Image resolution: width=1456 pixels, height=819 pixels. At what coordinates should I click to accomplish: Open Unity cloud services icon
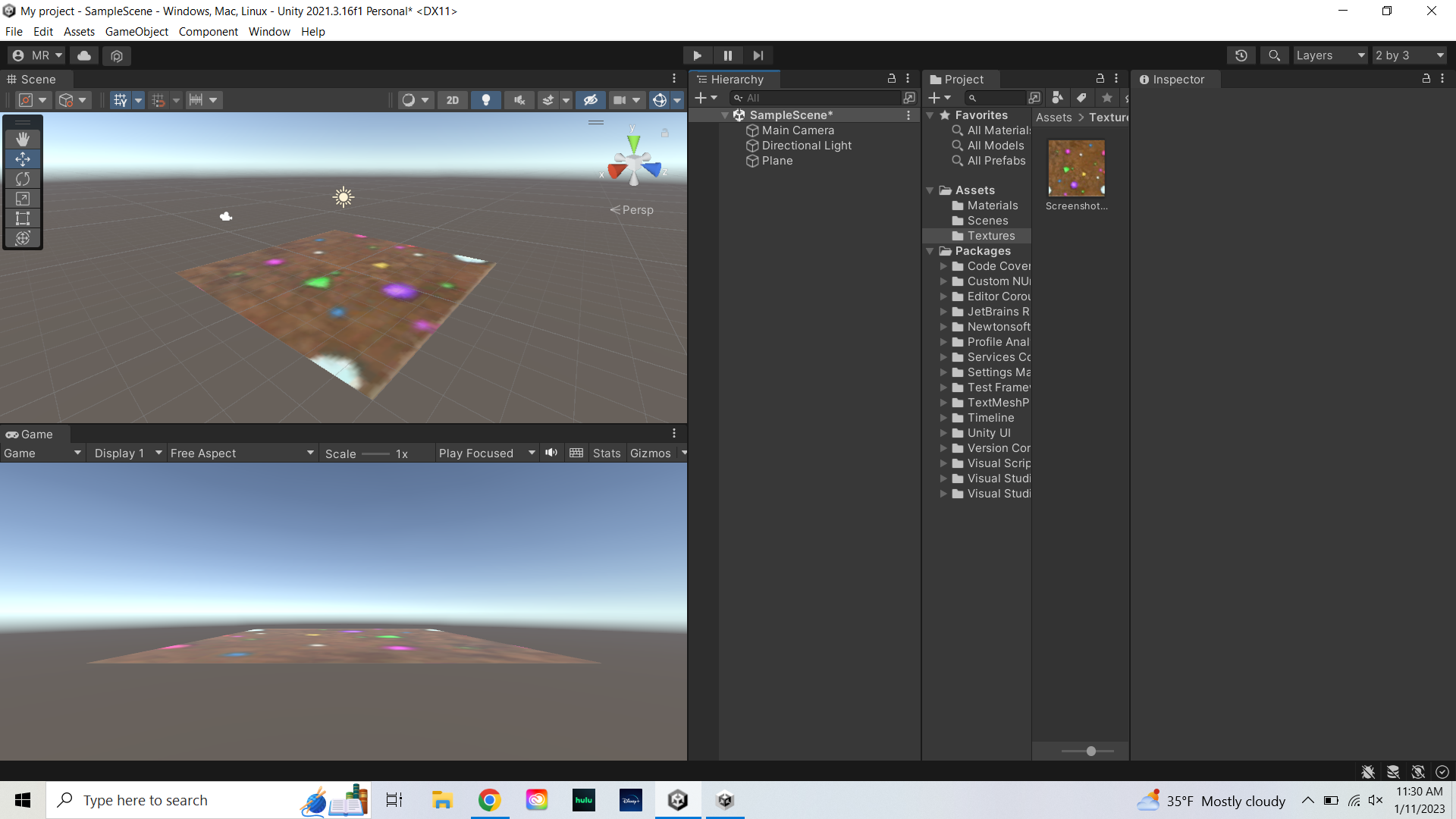[x=84, y=55]
